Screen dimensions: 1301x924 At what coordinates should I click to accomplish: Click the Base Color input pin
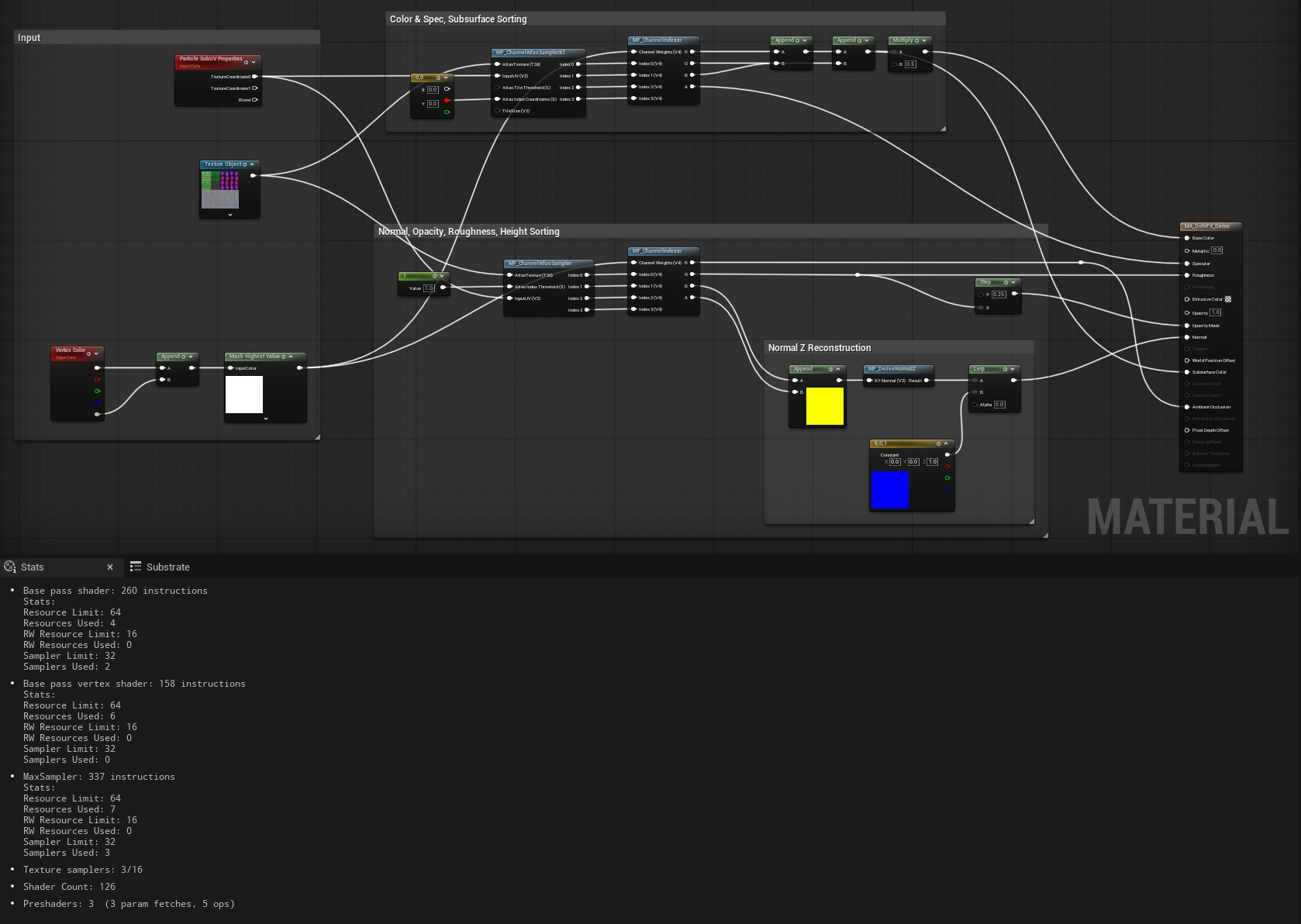click(x=1187, y=238)
